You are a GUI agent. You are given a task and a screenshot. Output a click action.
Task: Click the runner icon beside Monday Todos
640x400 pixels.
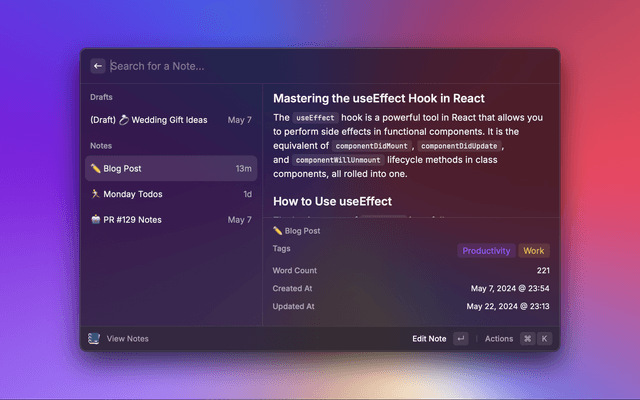point(95,194)
